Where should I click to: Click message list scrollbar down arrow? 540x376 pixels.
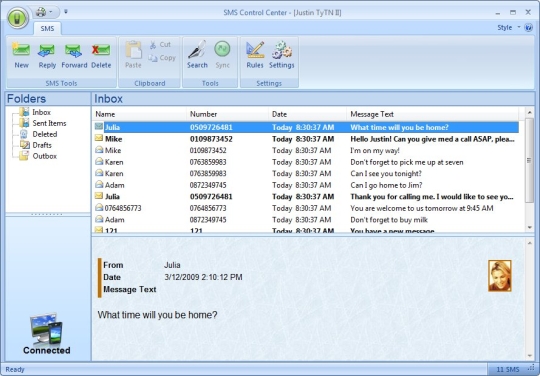(x=529, y=228)
